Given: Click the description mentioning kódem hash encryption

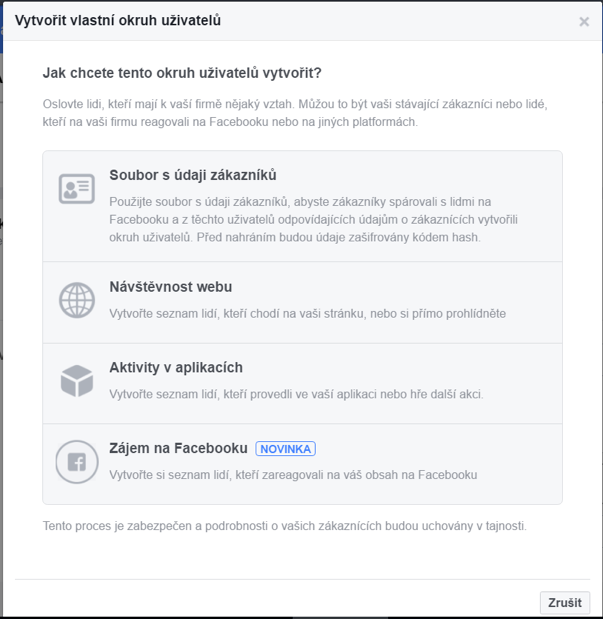Looking at the screenshot, I should [313, 219].
